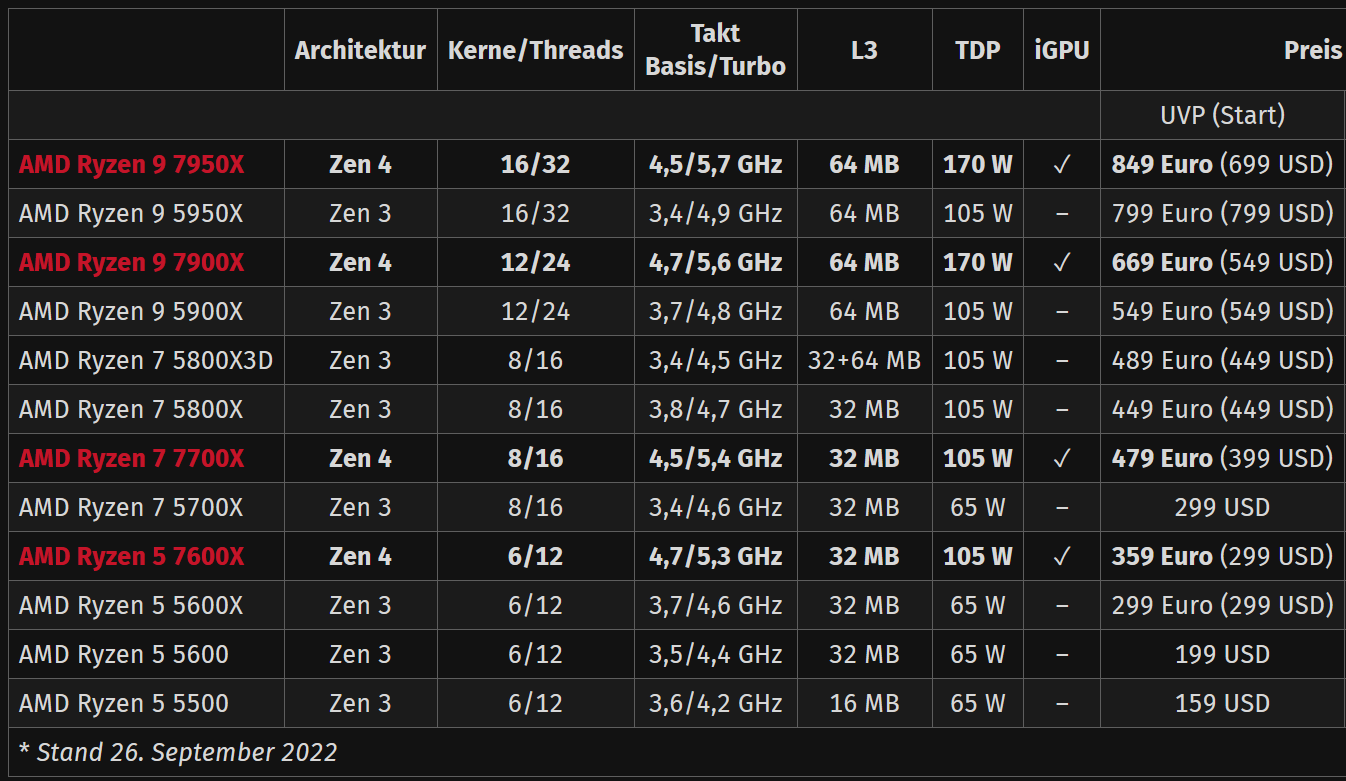
Task: Click the iGPU checkmark for Ryzen 5 7600X
Action: [x=1062, y=556]
